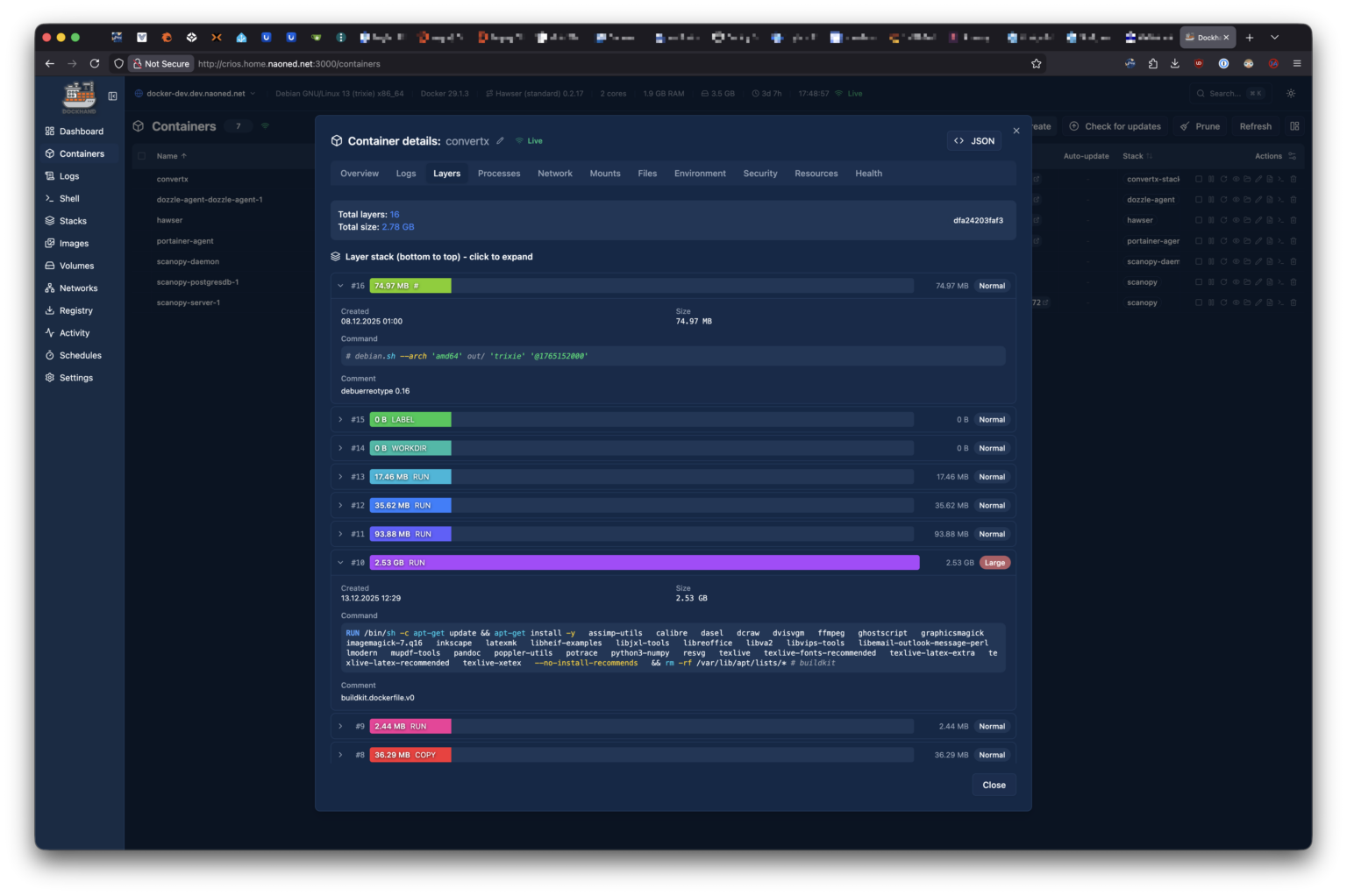1347x896 pixels.
Task: Open the Shell page in sidebar
Action: pyautogui.click(x=69, y=198)
